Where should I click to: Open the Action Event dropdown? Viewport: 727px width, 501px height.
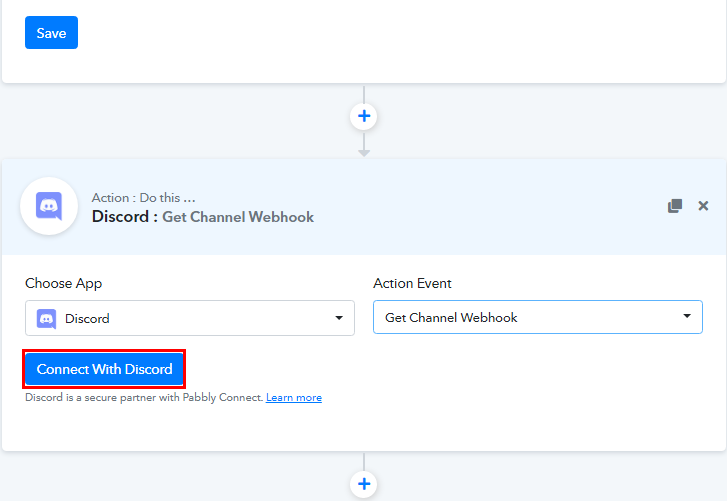pos(537,317)
